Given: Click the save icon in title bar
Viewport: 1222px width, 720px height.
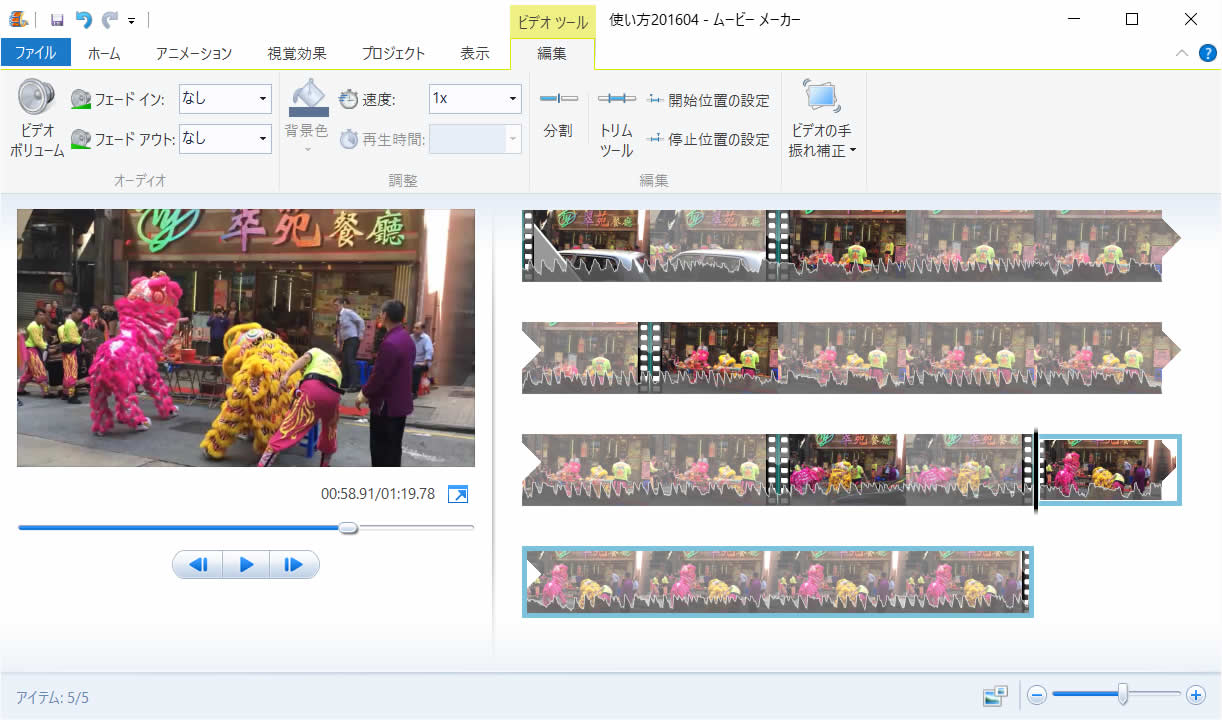Looking at the screenshot, I should click(x=57, y=19).
